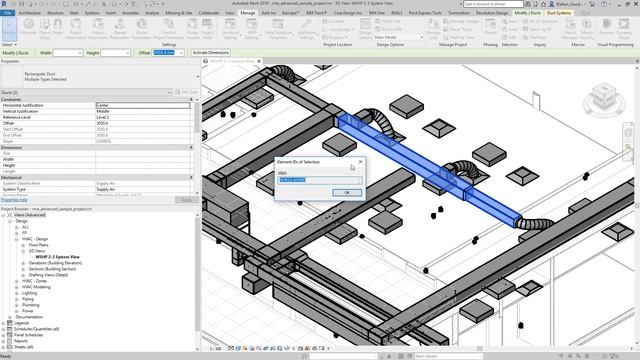This screenshot has height=360, width=640.
Task: Click Transfer Project Standards
Action: [169, 28]
